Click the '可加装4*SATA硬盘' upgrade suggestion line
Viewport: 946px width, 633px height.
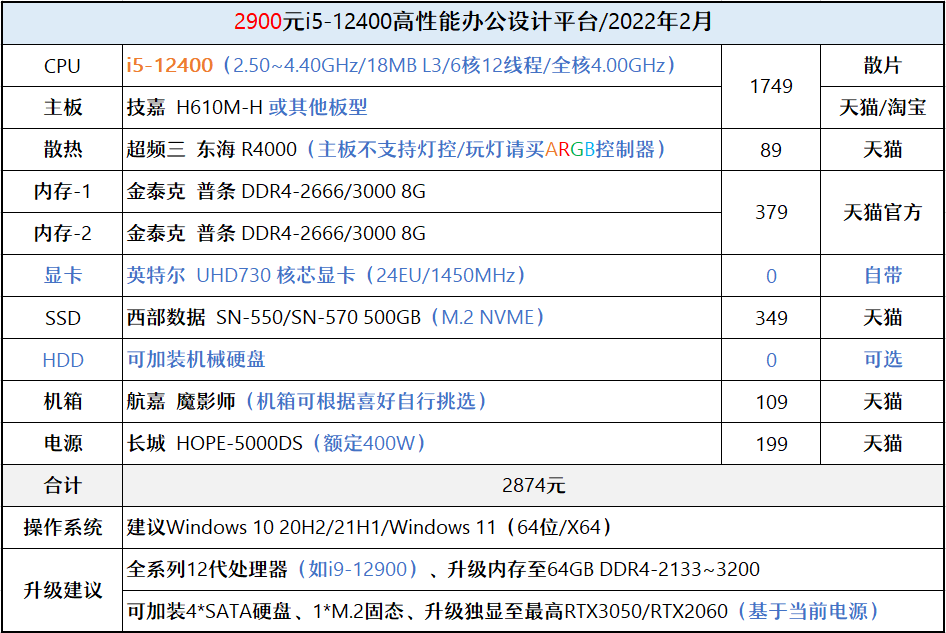tap(533, 611)
